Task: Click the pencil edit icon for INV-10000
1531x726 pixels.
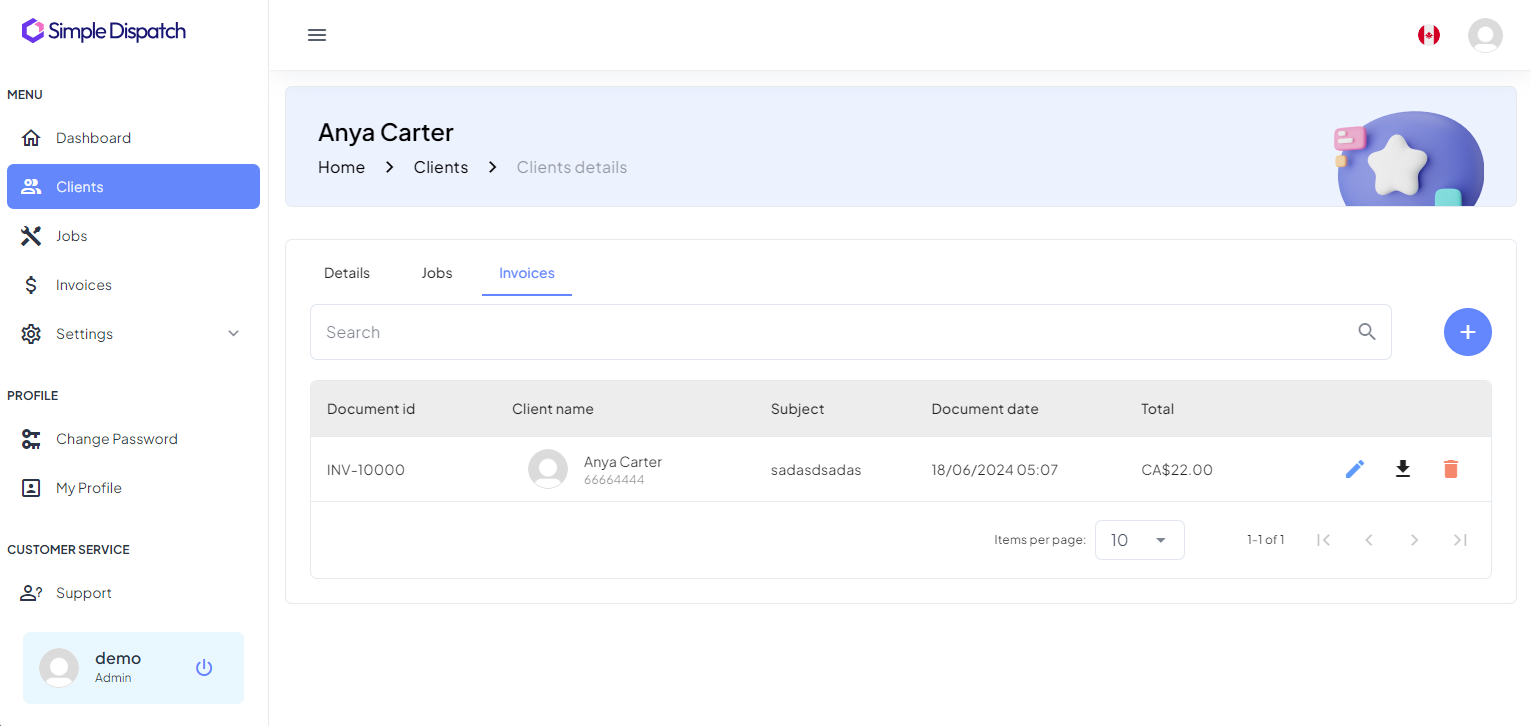Action: (x=1355, y=469)
